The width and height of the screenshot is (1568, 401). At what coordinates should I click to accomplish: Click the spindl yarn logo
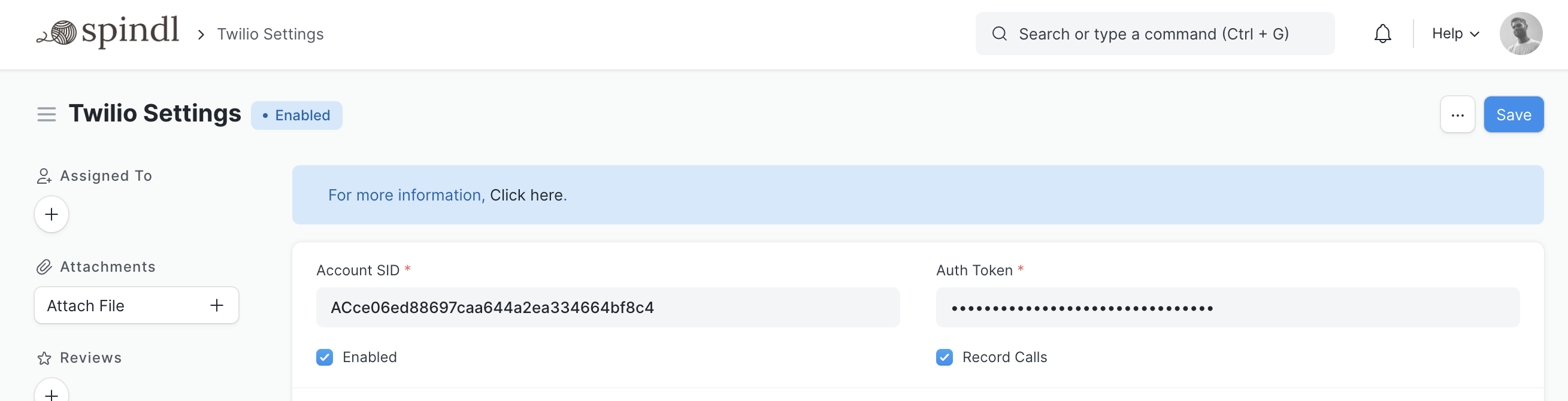[x=107, y=33]
